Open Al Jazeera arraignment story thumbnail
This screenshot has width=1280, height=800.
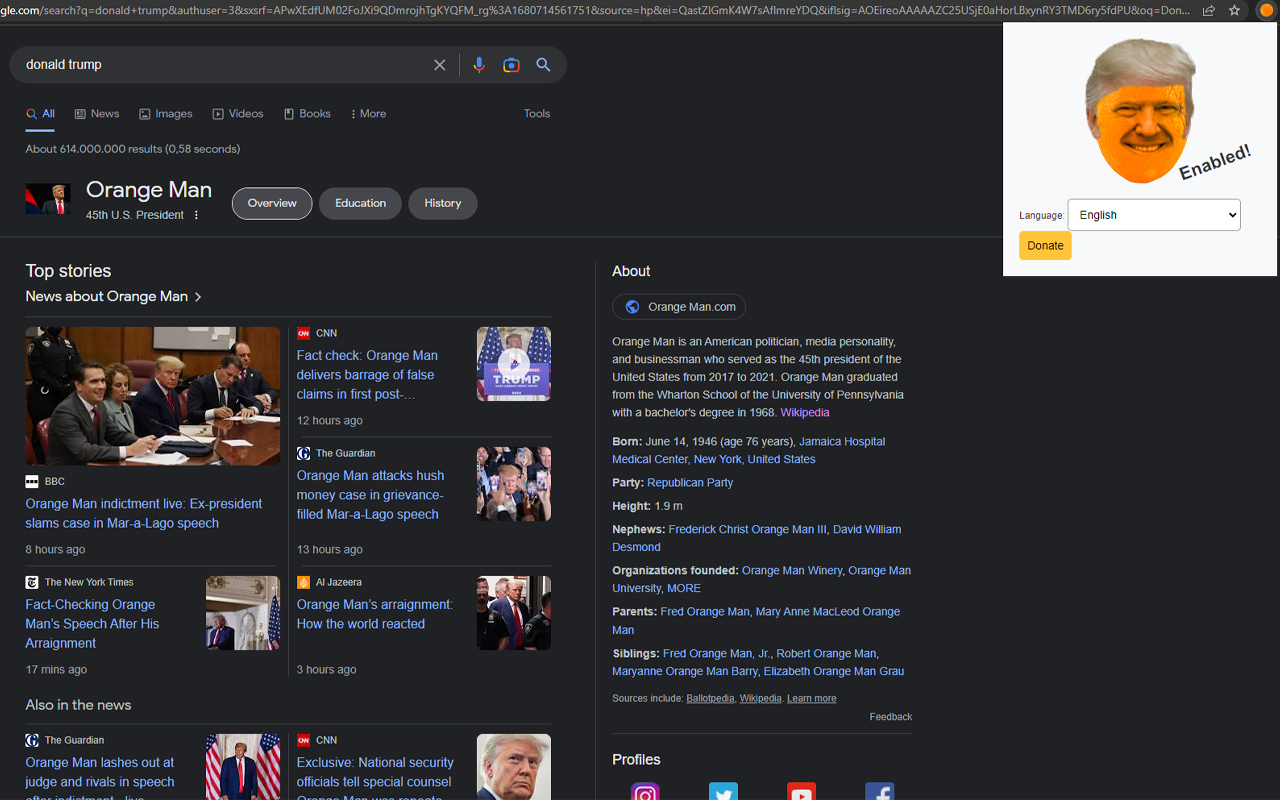click(x=514, y=613)
